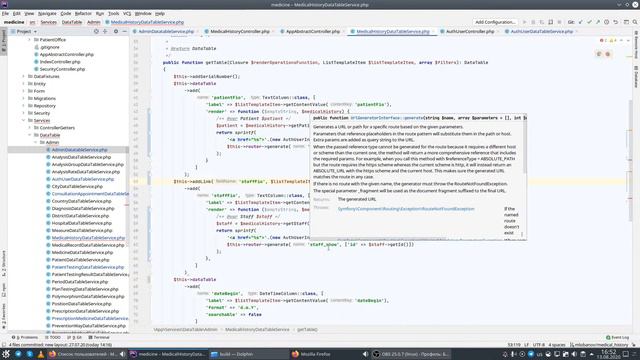This screenshot has width=640, height=360.
Task: Open the Structure tool window on left edge
Action: tap(4, 263)
